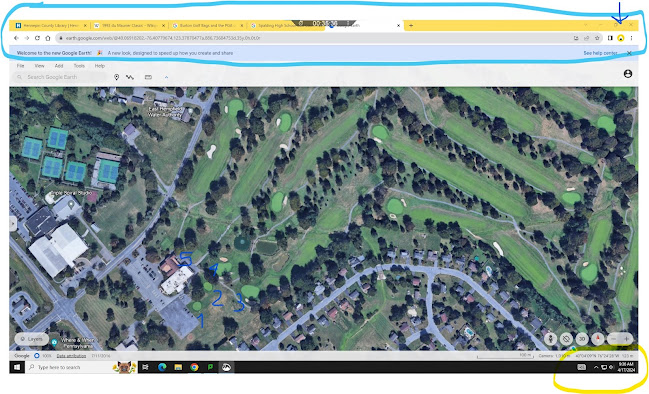Click the measure distance ruler icon
The image size is (649, 394).
point(148,77)
